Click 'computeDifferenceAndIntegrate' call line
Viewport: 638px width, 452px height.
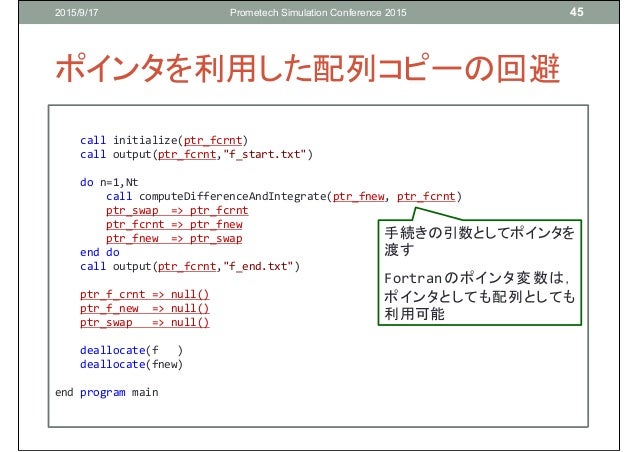click(x=284, y=197)
